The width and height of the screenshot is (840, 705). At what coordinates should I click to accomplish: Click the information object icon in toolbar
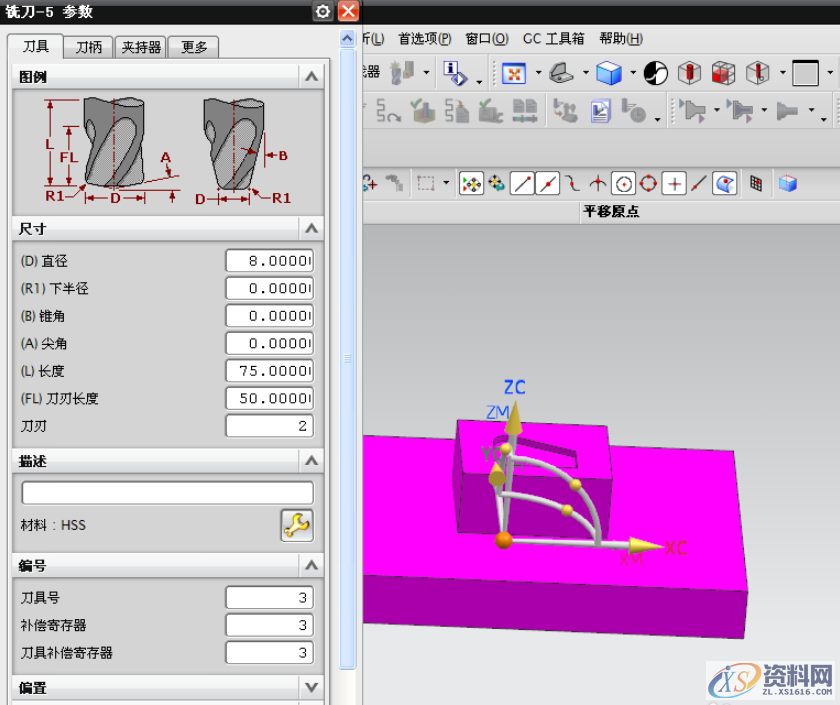(x=453, y=73)
